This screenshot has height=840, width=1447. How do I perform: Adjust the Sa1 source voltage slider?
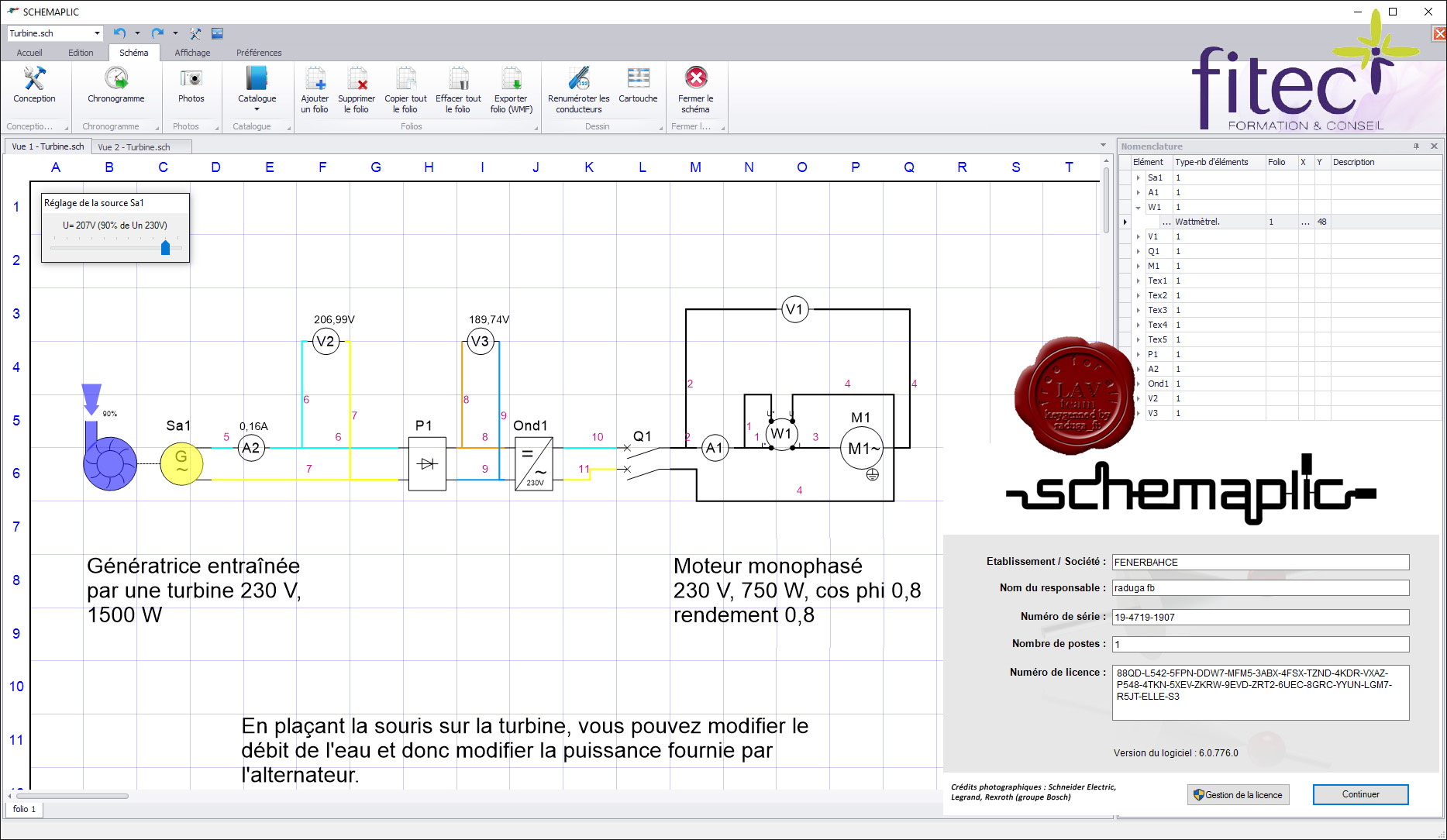click(x=165, y=247)
